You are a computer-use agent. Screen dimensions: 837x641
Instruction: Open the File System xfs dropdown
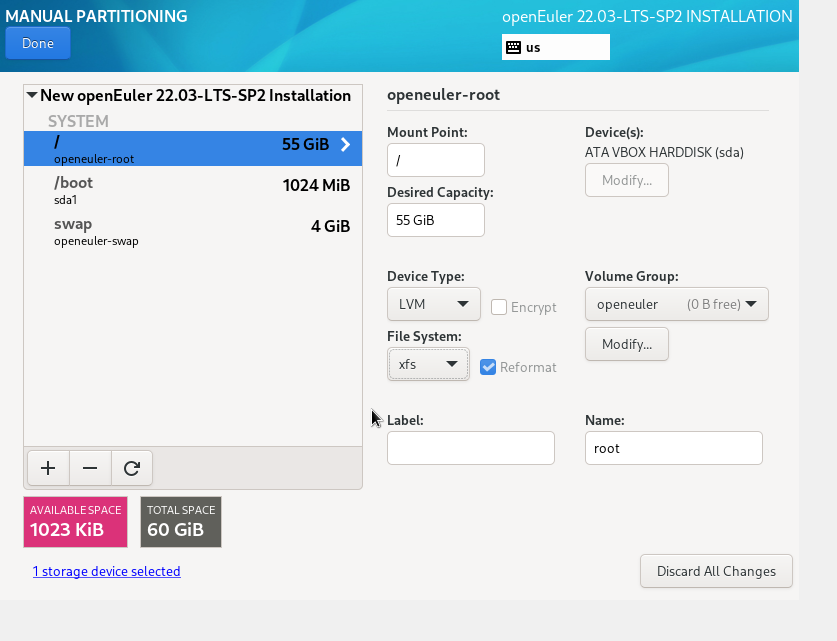pyautogui.click(x=428, y=364)
